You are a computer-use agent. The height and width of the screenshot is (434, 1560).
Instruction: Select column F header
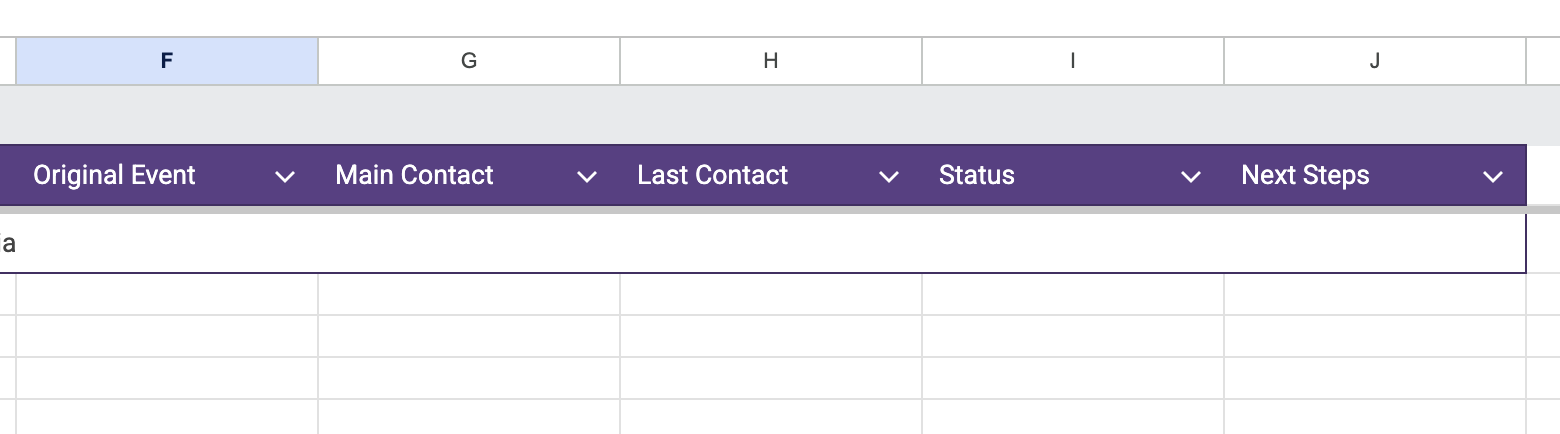167,61
